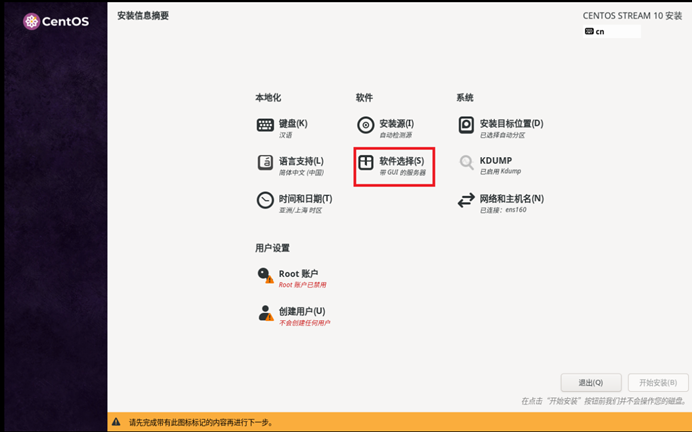Image resolution: width=692 pixels, height=432 pixels.
Task: Open 安装源(I) label
Action: coord(397,124)
